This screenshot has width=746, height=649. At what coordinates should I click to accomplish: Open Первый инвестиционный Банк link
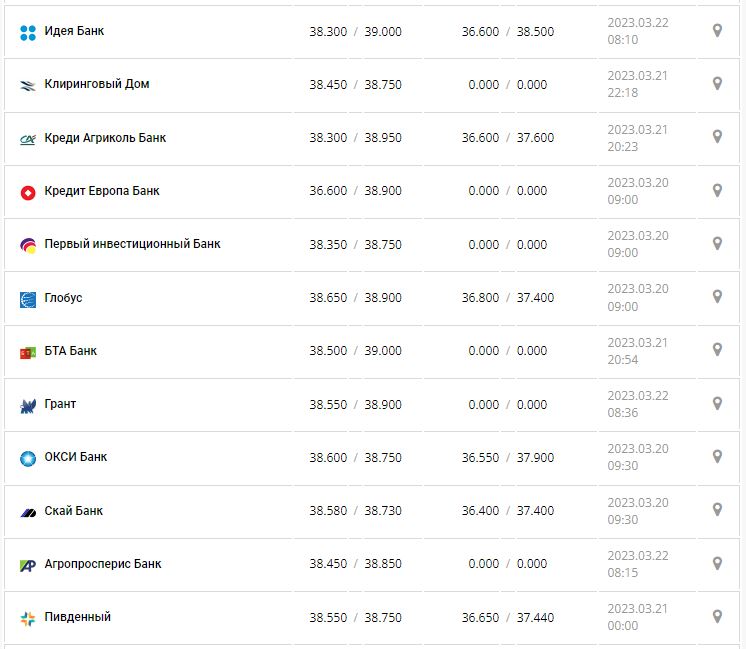(x=132, y=244)
